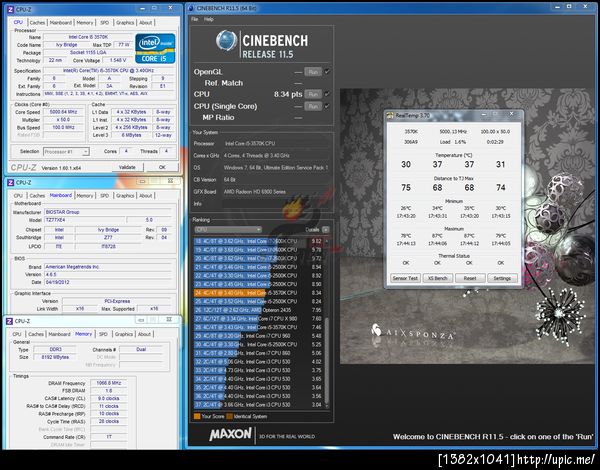This screenshot has width=600, height=470.
Task: Click the MAXON logo at Cinebench bottom
Action: coord(230,434)
